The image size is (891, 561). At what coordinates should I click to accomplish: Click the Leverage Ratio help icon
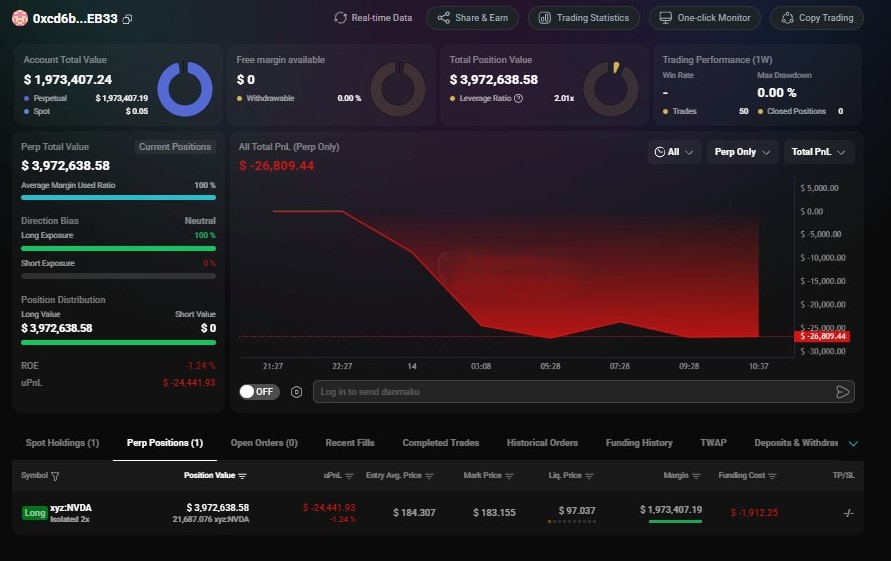518,98
